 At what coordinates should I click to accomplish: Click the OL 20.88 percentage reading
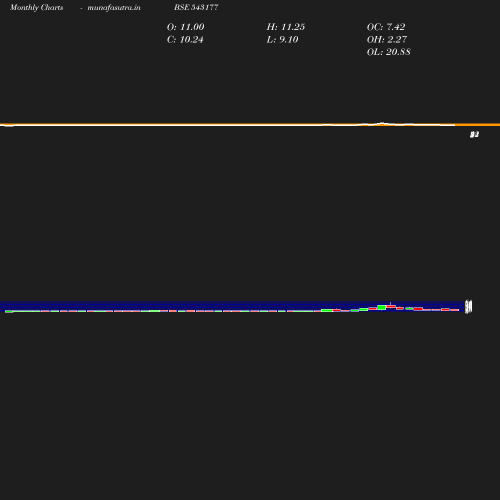(x=389, y=52)
